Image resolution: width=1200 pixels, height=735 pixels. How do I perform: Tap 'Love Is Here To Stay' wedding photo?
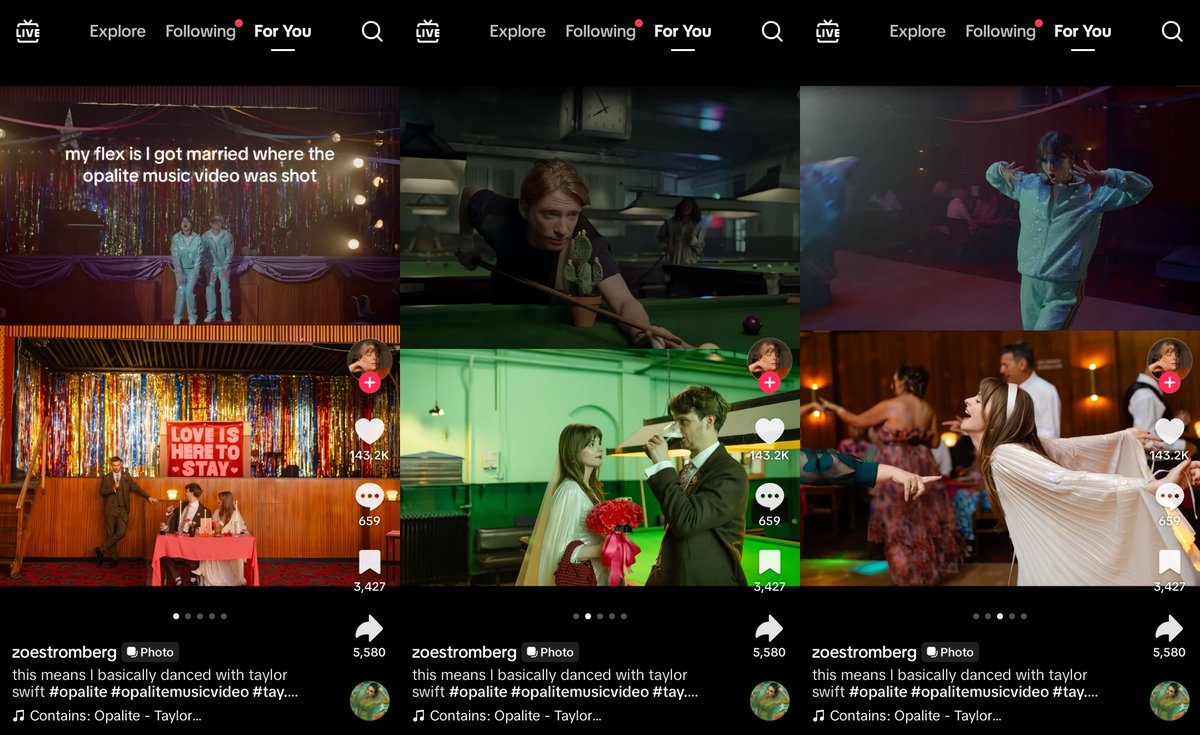tap(199, 456)
